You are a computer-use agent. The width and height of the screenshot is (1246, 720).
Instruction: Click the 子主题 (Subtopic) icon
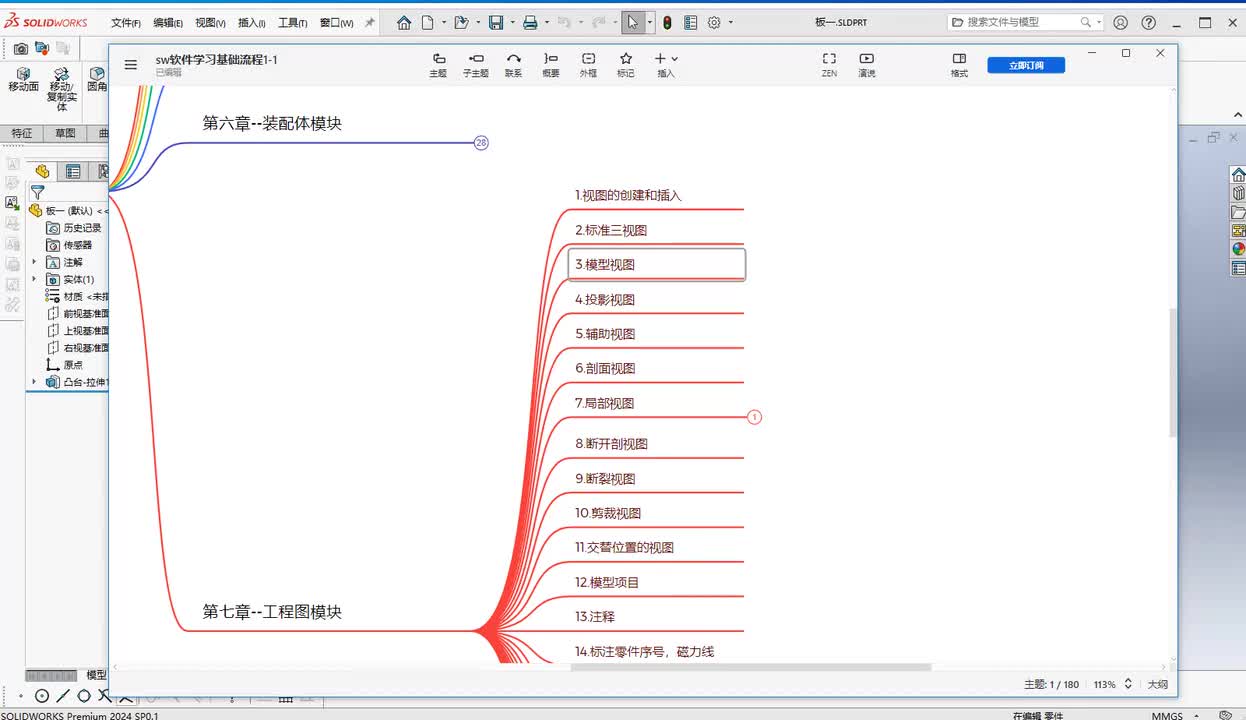point(476,59)
